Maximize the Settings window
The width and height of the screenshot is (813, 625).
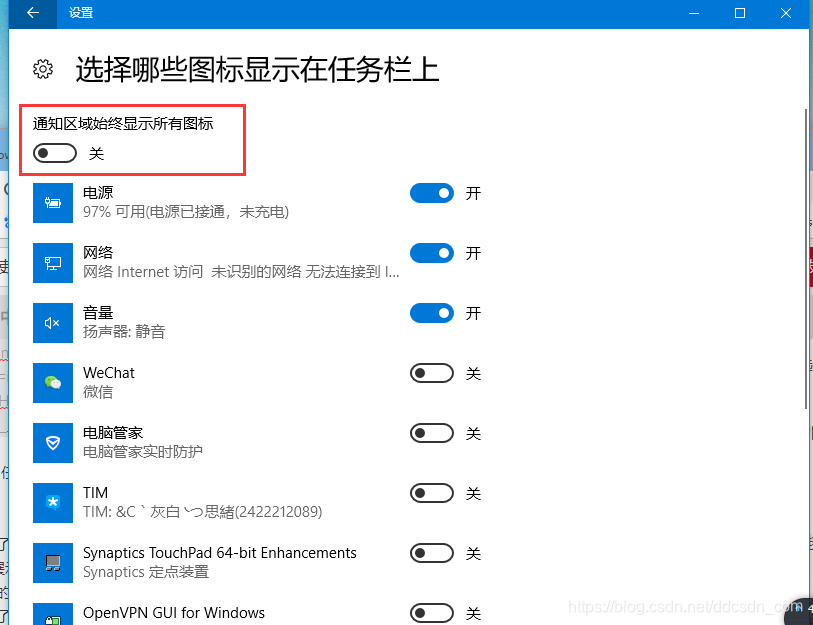[740, 13]
